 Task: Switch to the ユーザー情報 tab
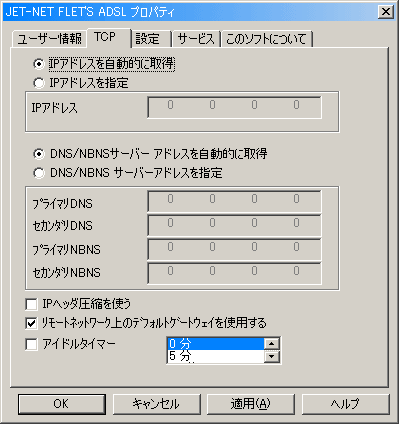(x=49, y=39)
